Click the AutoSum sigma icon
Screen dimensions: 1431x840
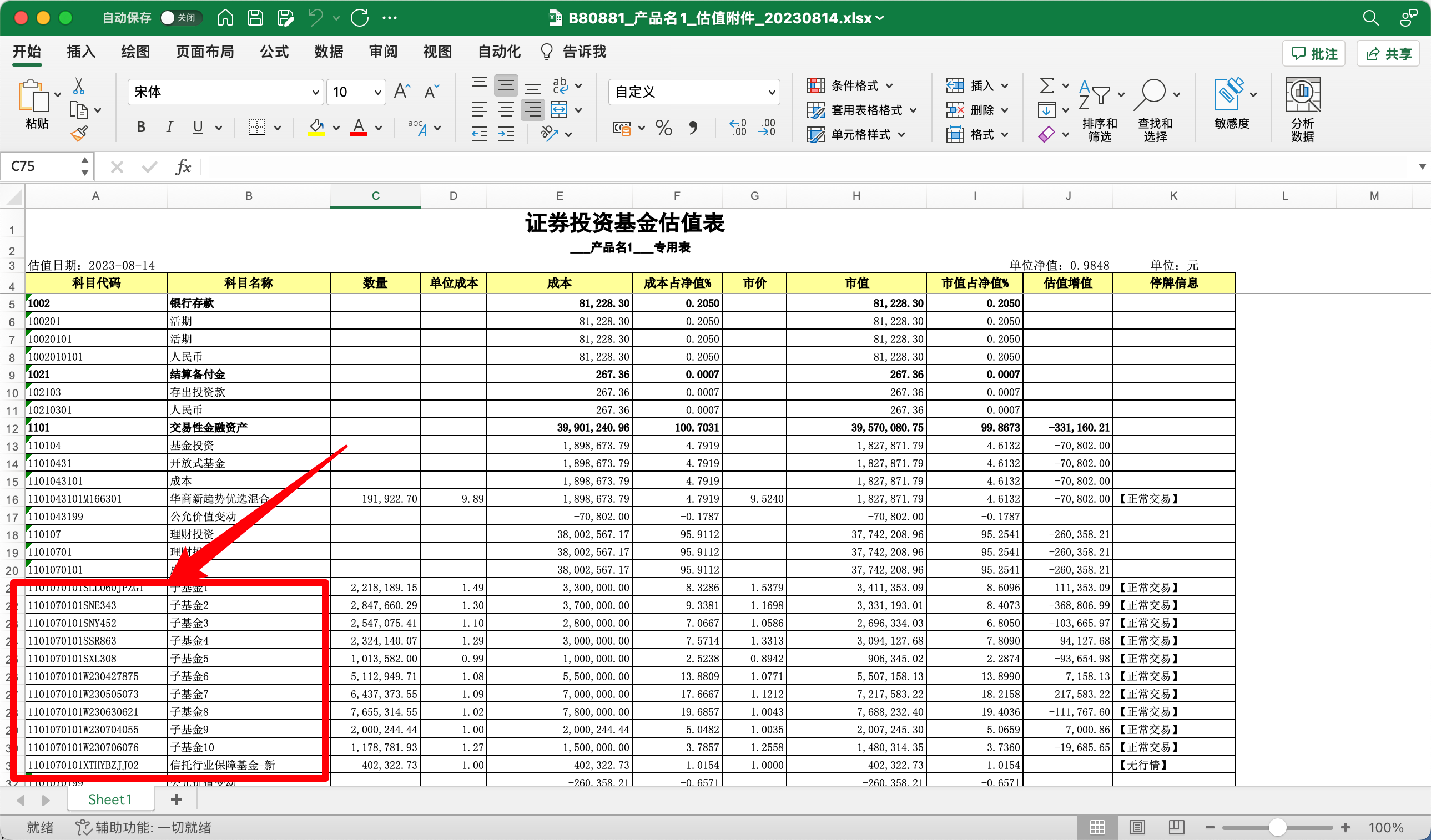point(1046,85)
